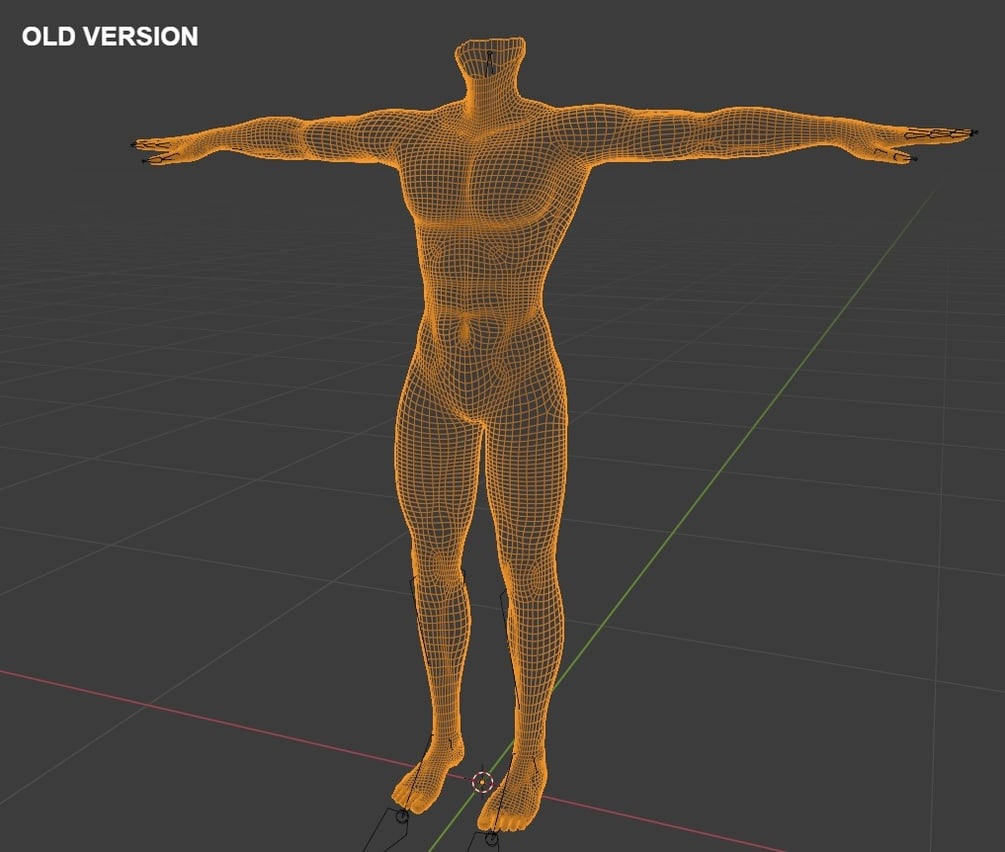Select the finger bones at the far left hand
Viewport: 1005px width, 852px height.
click(x=156, y=151)
